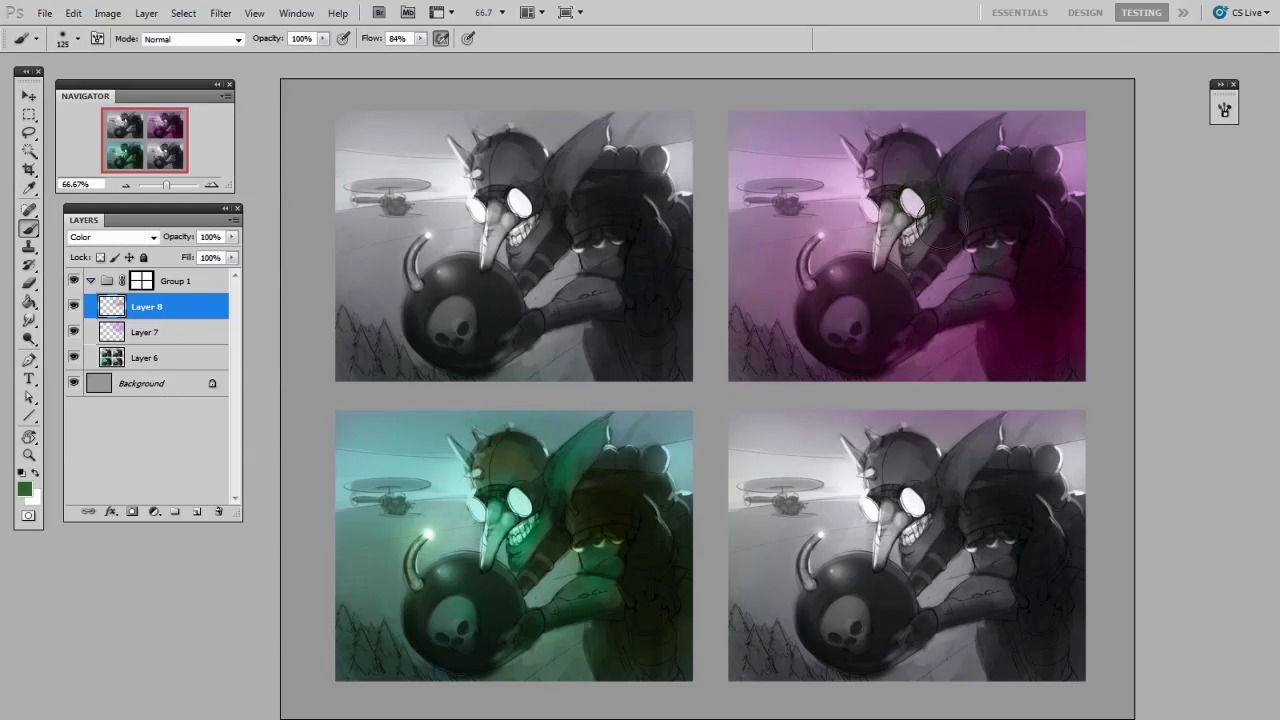Viewport: 1280px width, 720px height.
Task: Toggle lock transparent pixels
Action: click(100, 257)
